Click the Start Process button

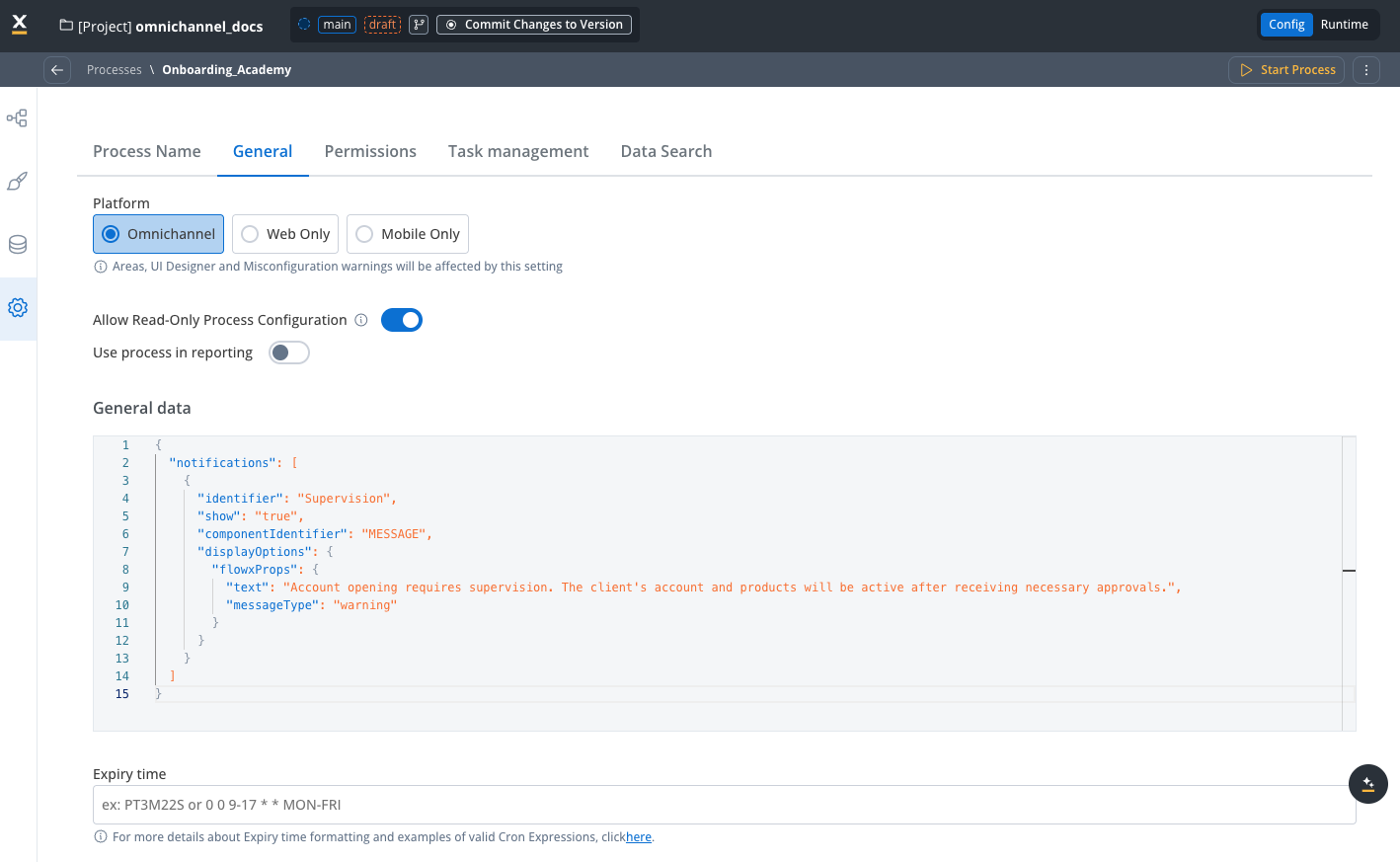point(1286,70)
